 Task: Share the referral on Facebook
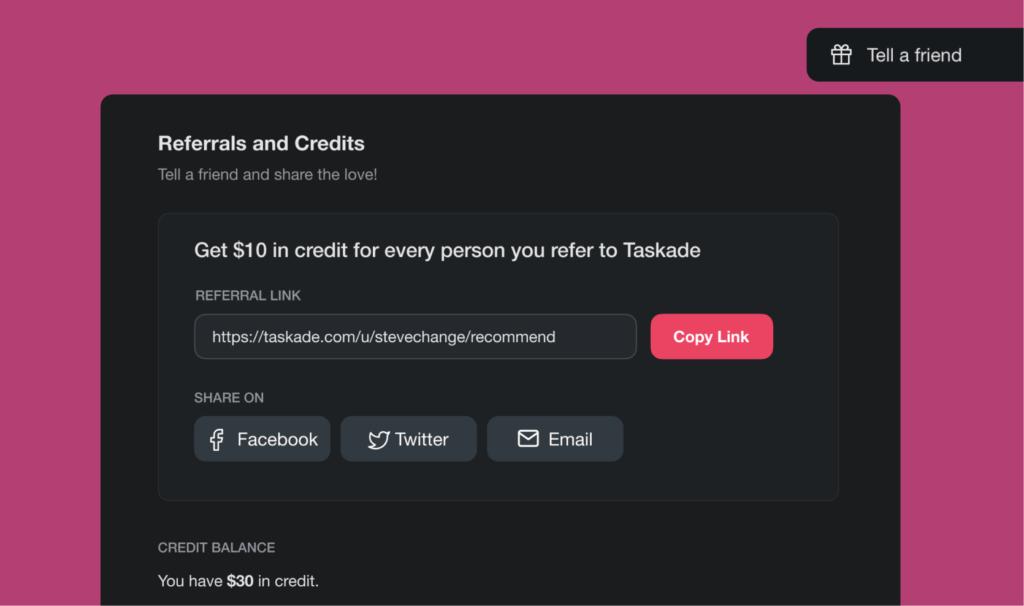point(262,439)
